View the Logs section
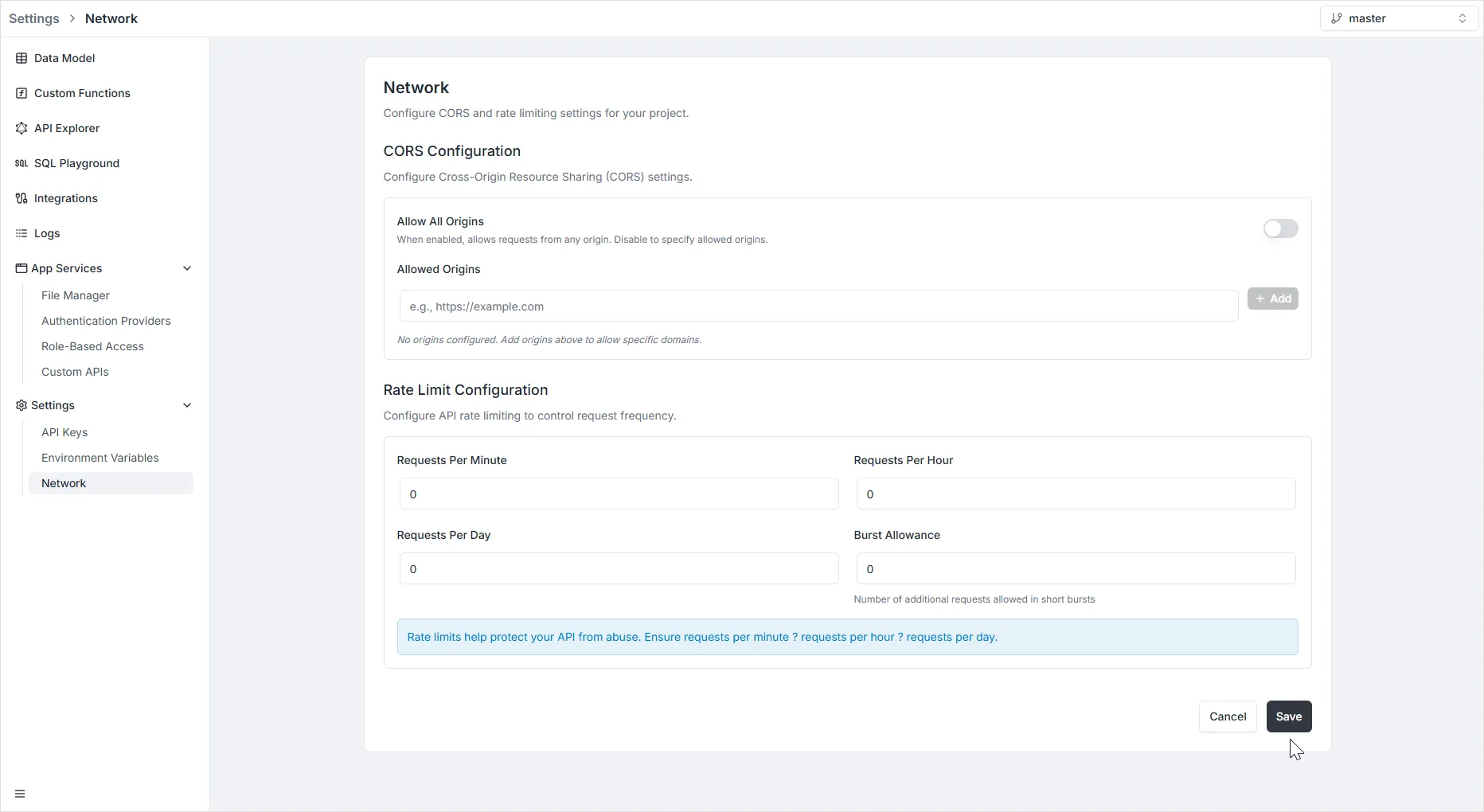 (x=46, y=233)
